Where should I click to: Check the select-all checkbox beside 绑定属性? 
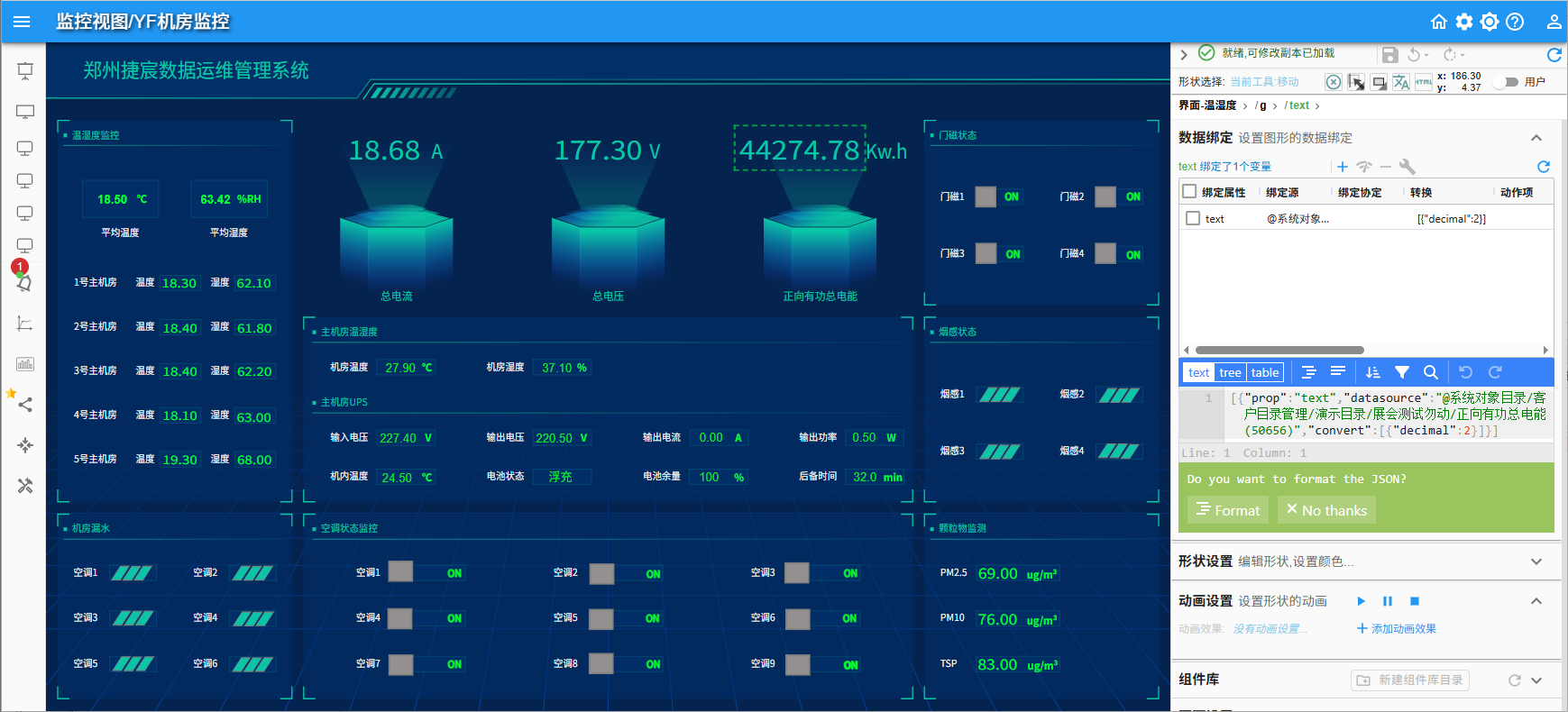click(x=1189, y=192)
